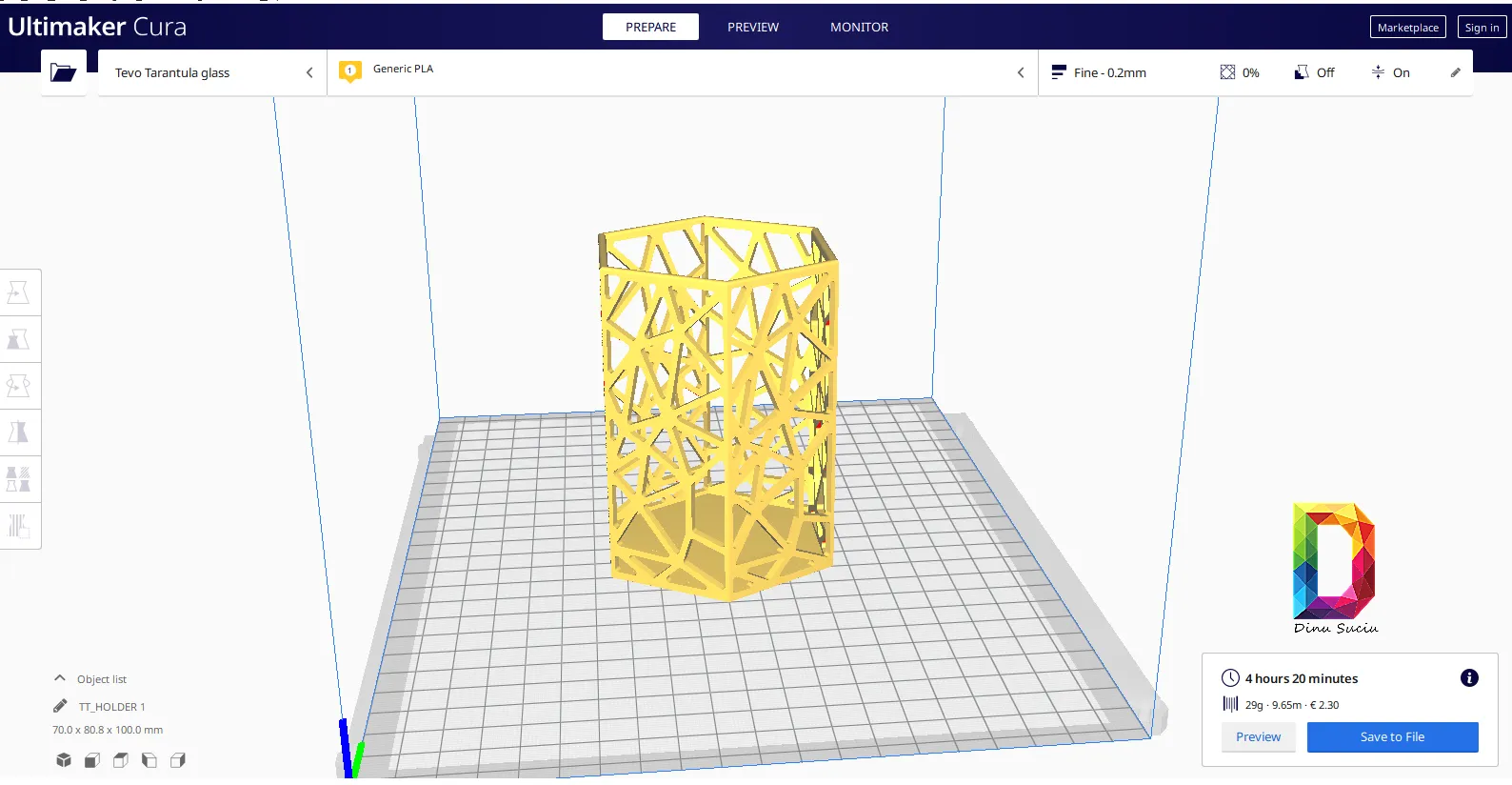Collapse the Object list chevron
Screen dimensions: 1512x785
[x=60, y=678]
